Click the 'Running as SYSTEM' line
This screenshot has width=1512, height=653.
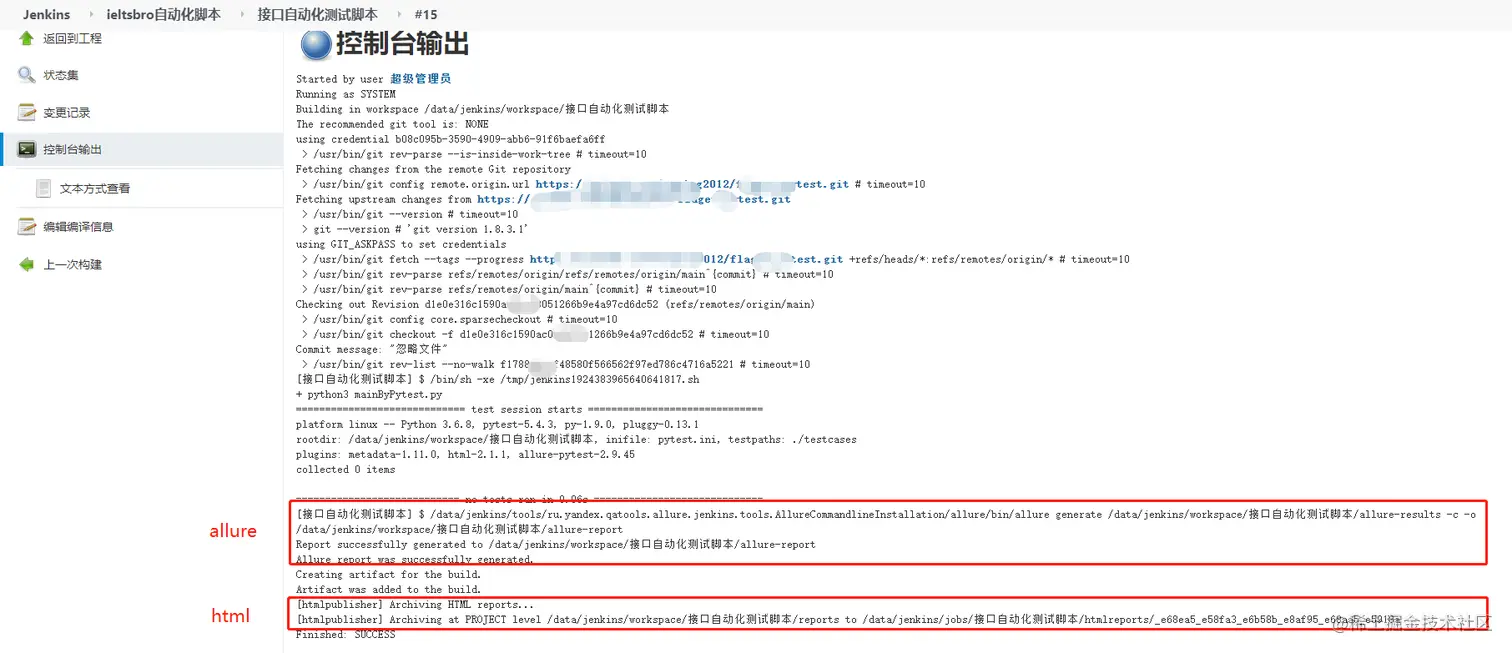346,94
